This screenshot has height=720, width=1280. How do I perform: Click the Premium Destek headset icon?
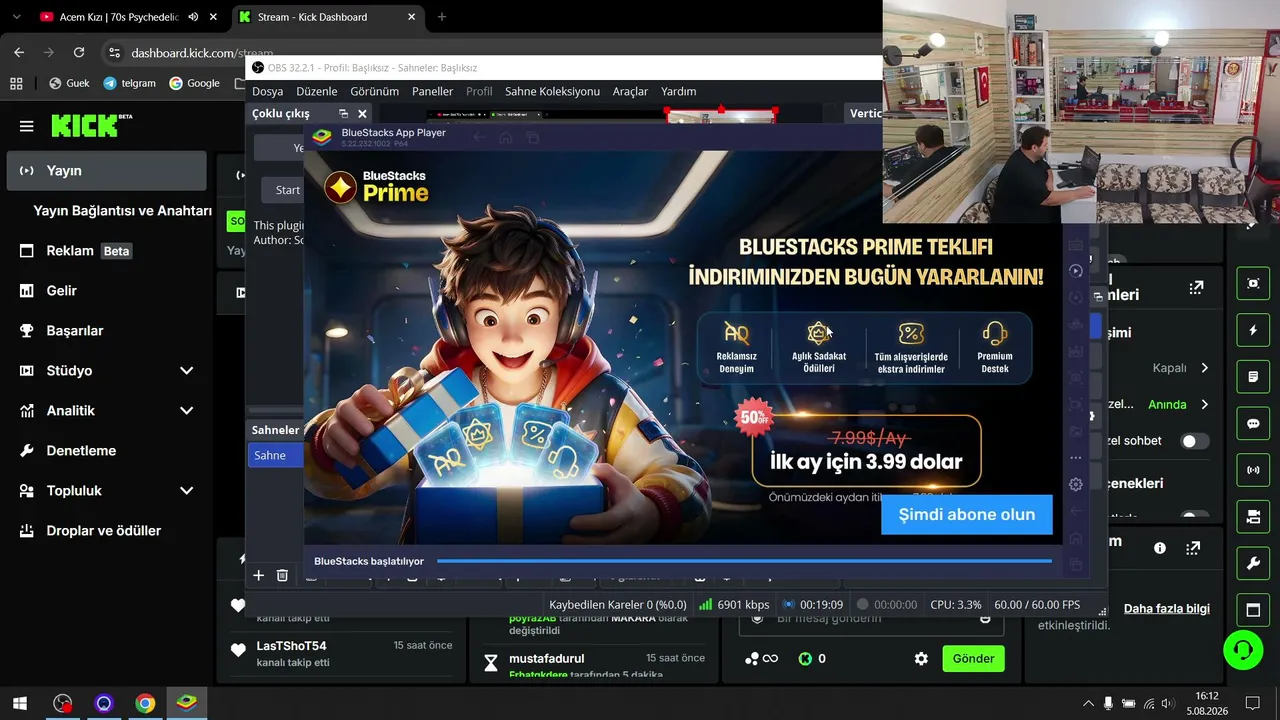pyautogui.click(x=995, y=333)
